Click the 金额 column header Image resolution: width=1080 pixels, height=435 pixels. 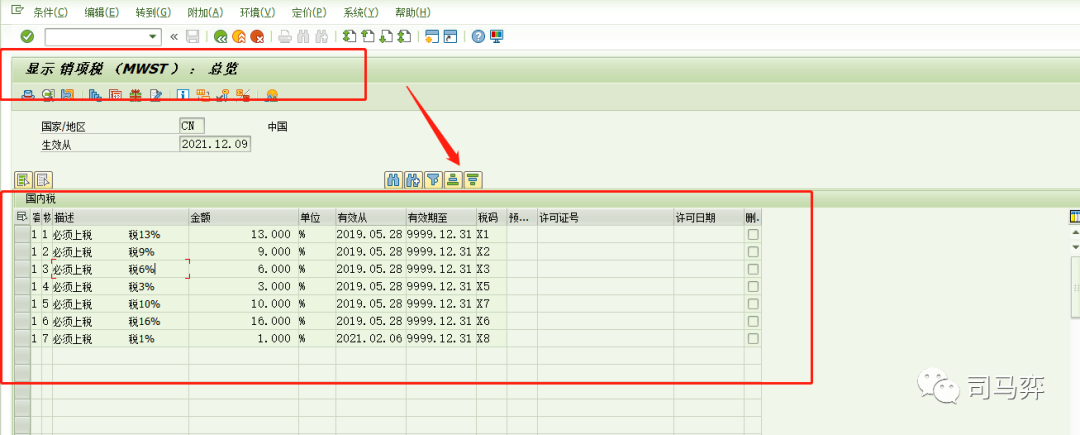coord(243,218)
